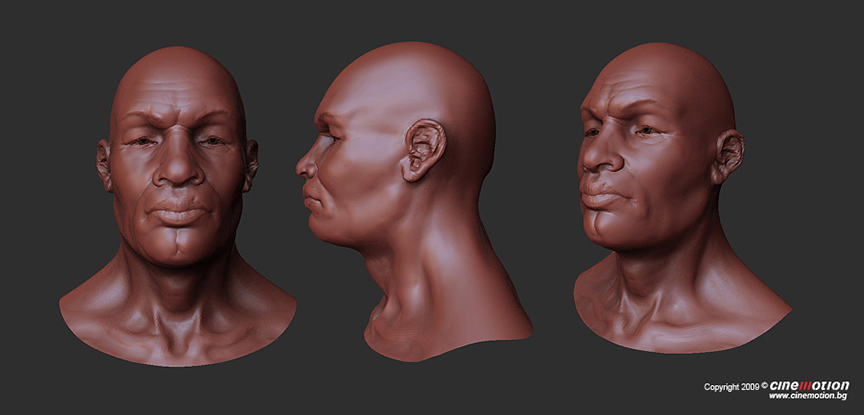Click the ear on the side-profile head
The width and height of the screenshot is (864, 415).
(422, 150)
